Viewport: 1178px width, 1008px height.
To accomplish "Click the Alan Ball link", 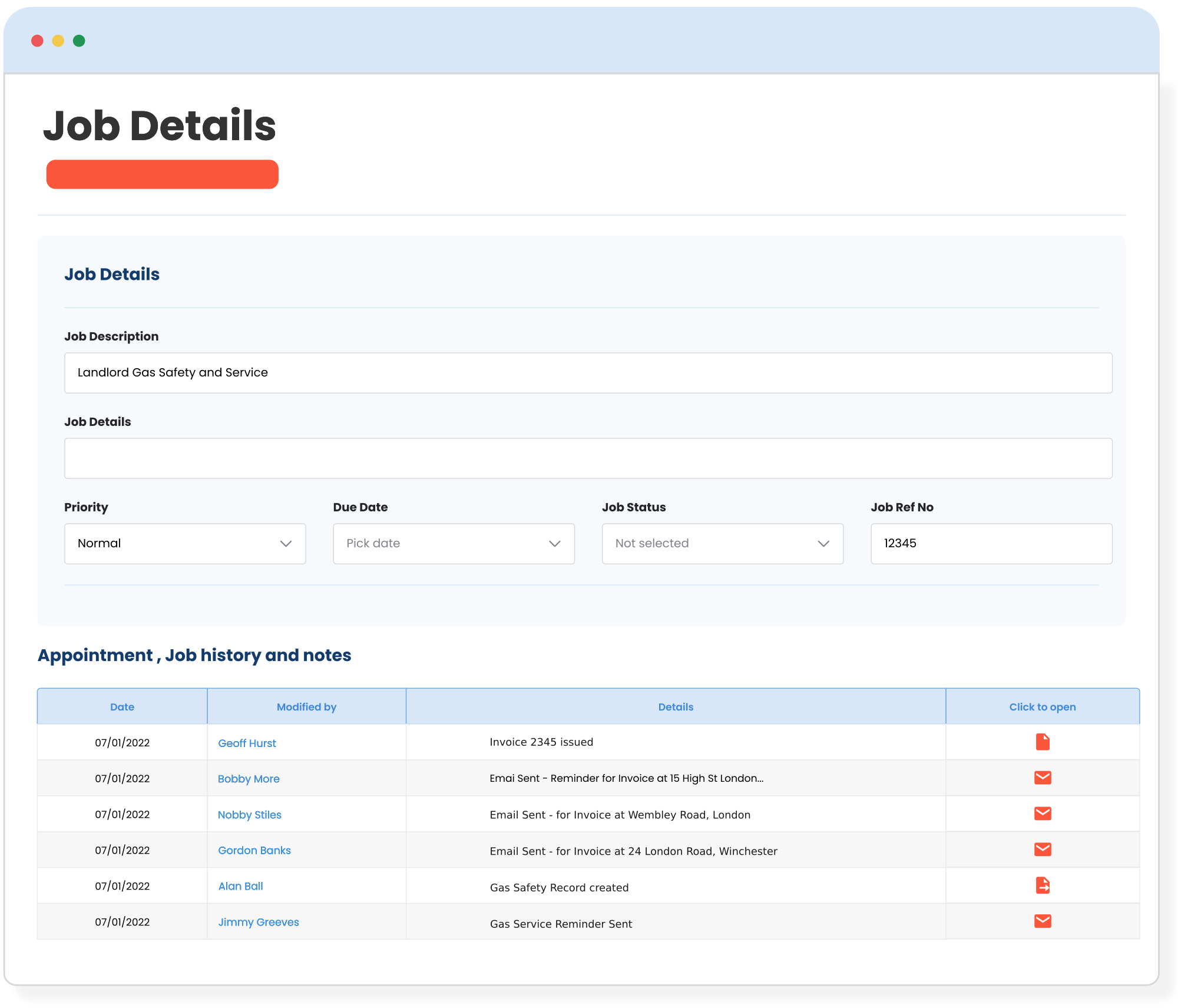I will pos(240,886).
